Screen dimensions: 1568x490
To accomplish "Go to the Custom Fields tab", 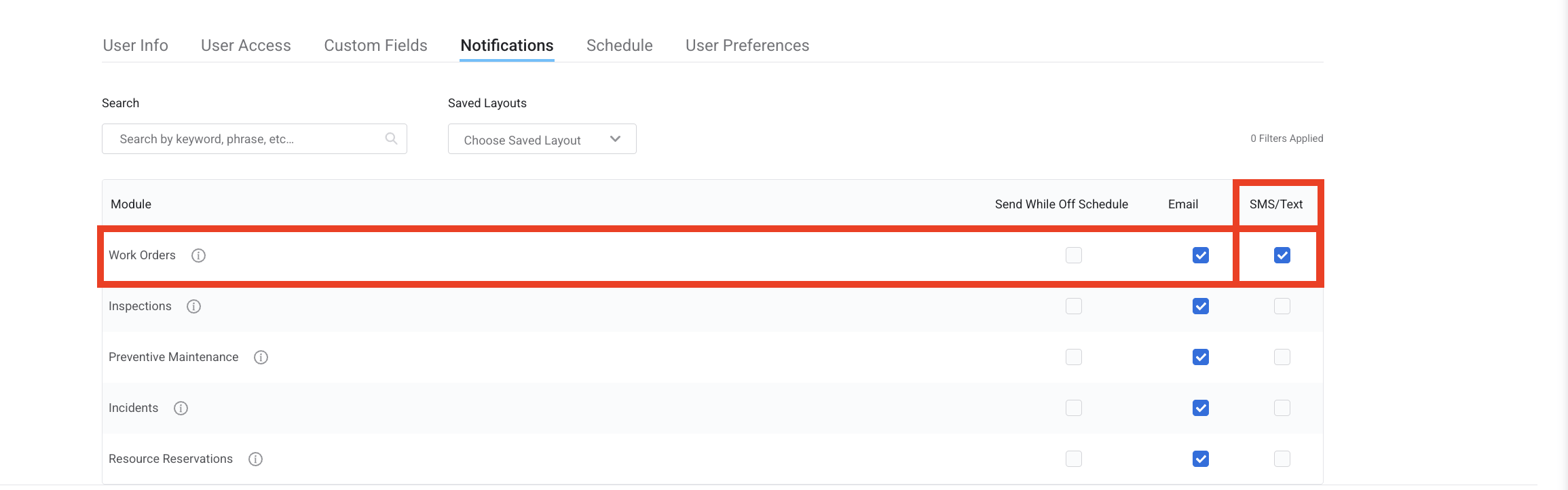I will pos(375,45).
